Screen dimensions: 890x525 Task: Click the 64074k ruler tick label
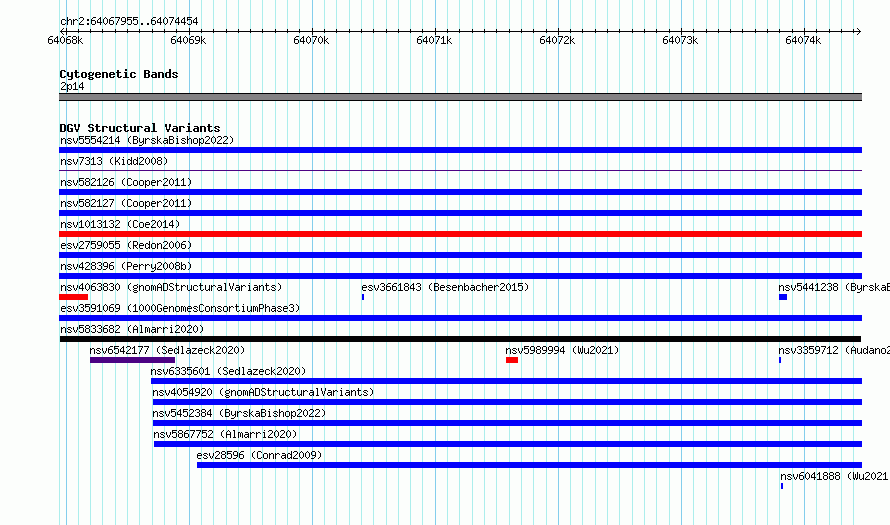pos(803,40)
